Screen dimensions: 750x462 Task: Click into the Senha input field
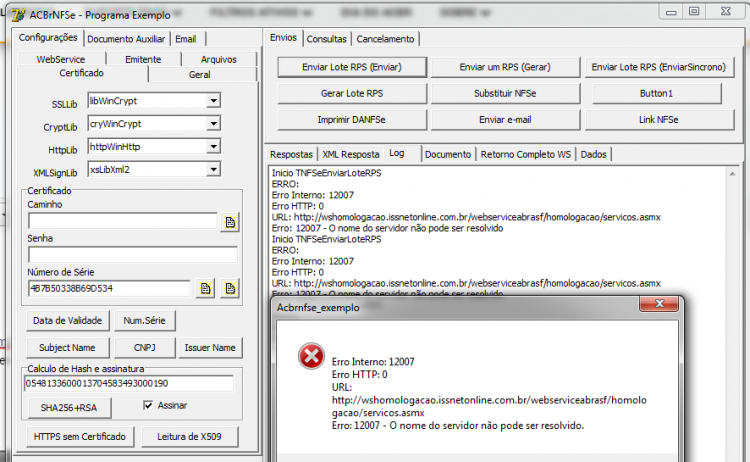(x=133, y=254)
